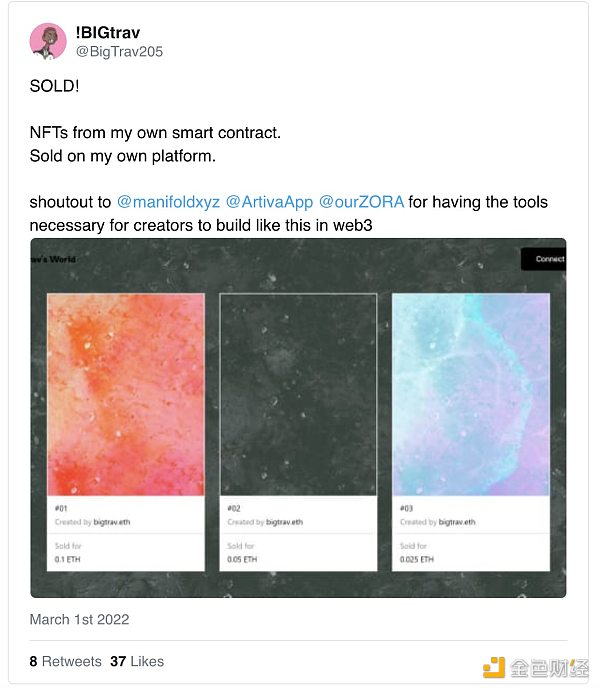Click the gold logo watermark icon

(494, 668)
